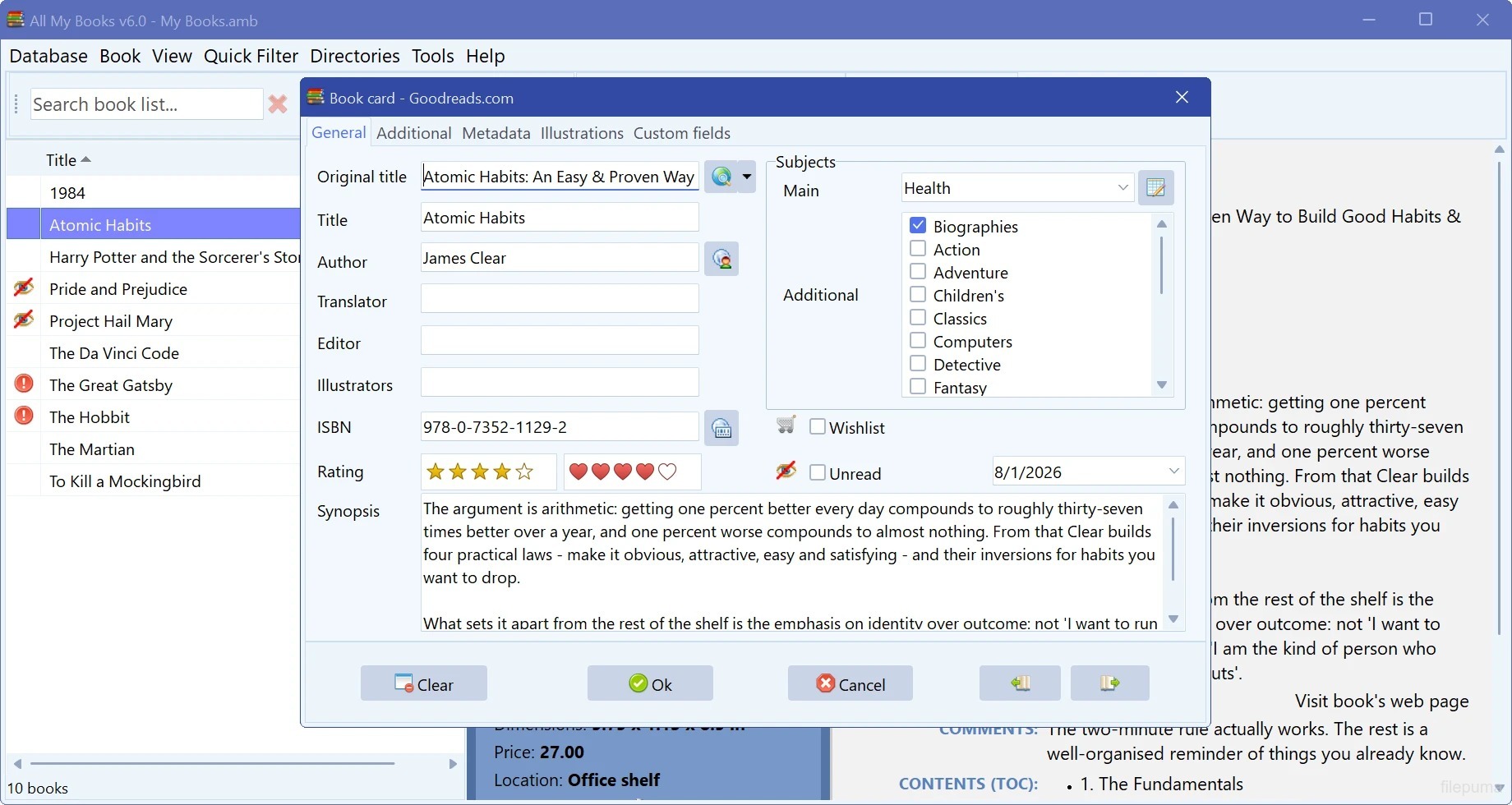Enable the Wishlist checkbox
1512x805 pixels.
point(818,426)
